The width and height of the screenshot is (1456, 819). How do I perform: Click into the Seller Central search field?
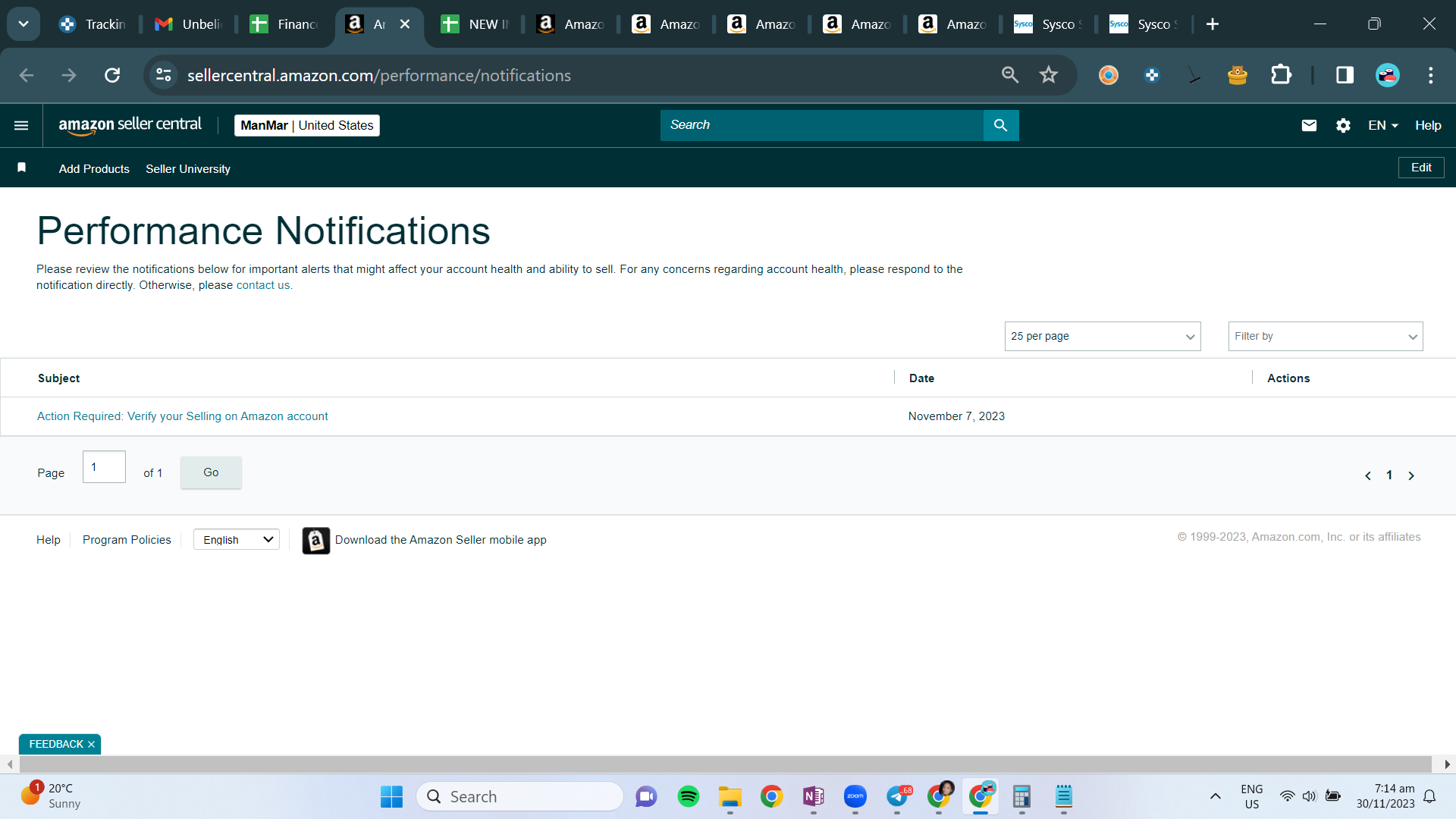(822, 125)
